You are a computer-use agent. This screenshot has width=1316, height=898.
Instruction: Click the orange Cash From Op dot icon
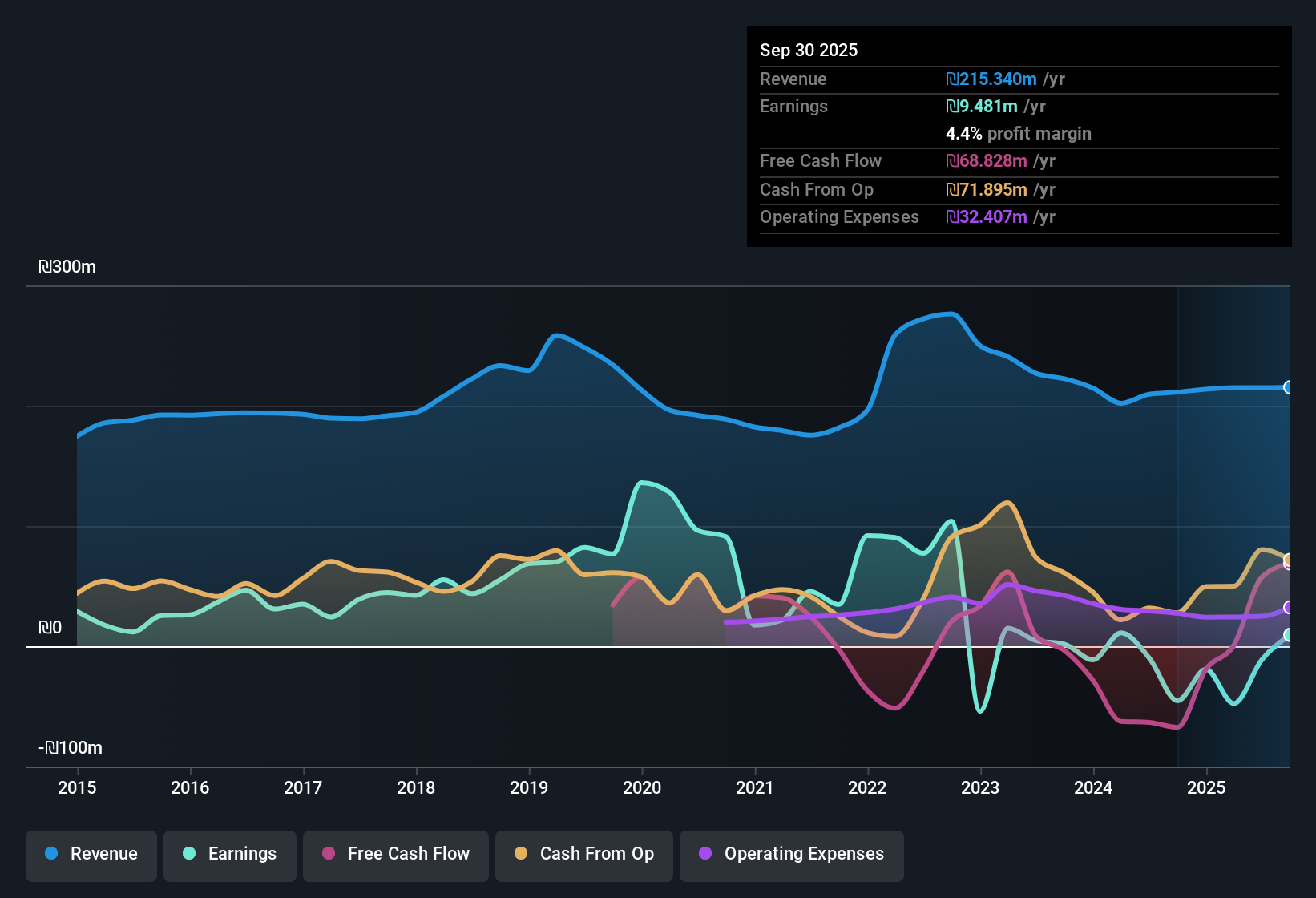click(x=521, y=854)
